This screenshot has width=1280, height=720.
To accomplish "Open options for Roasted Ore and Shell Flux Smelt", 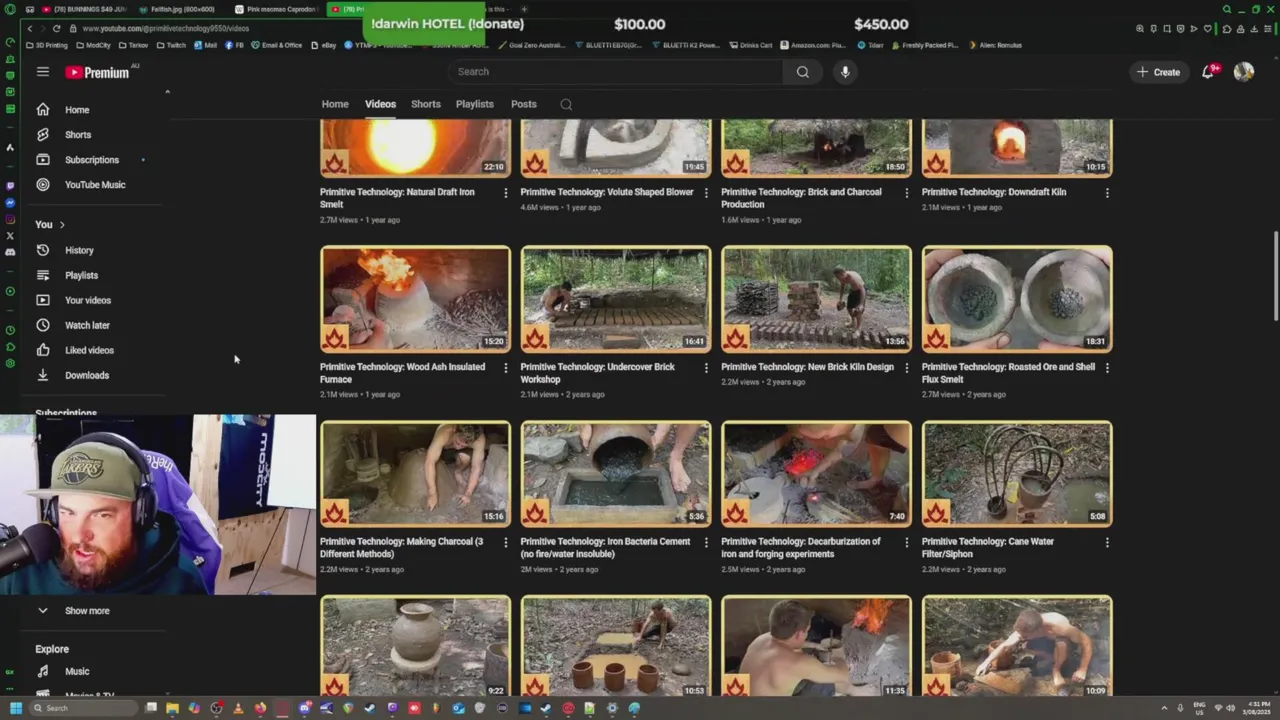I will pyautogui.click(x=1107, y=368).
